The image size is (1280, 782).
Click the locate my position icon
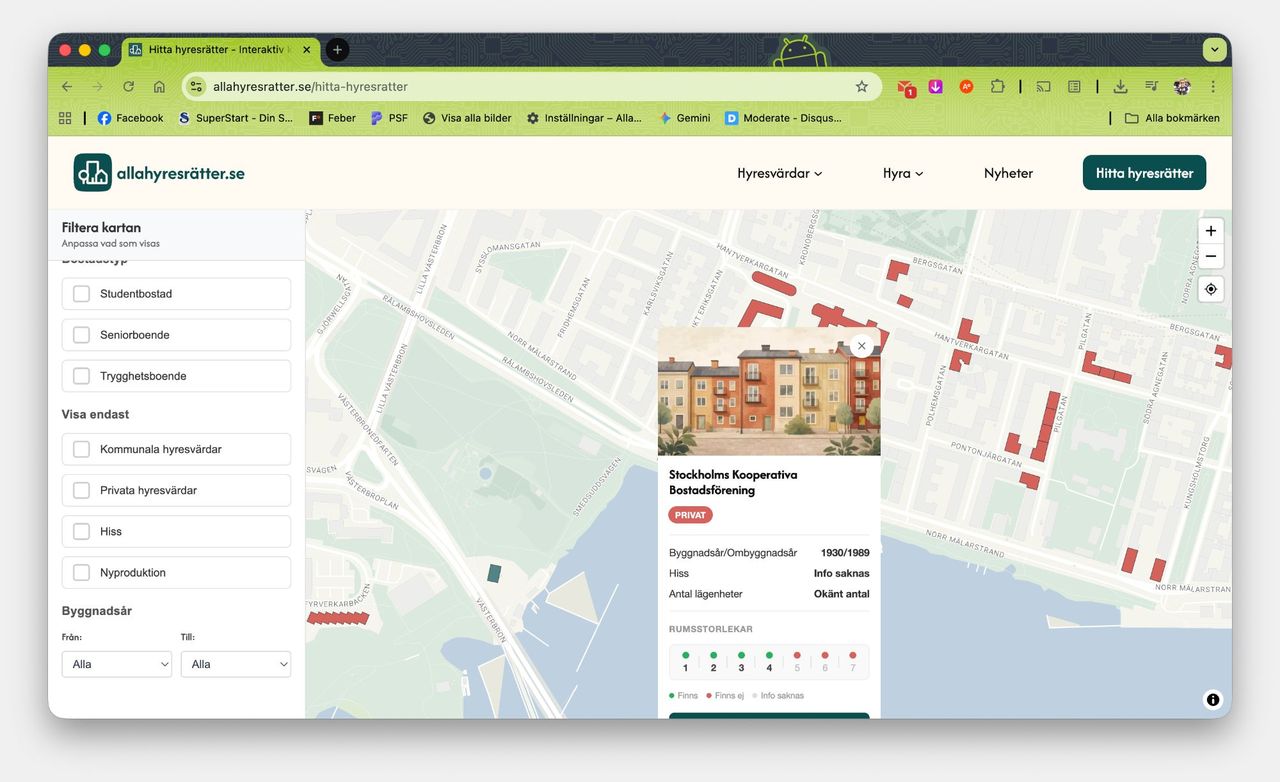[1210, 289]
